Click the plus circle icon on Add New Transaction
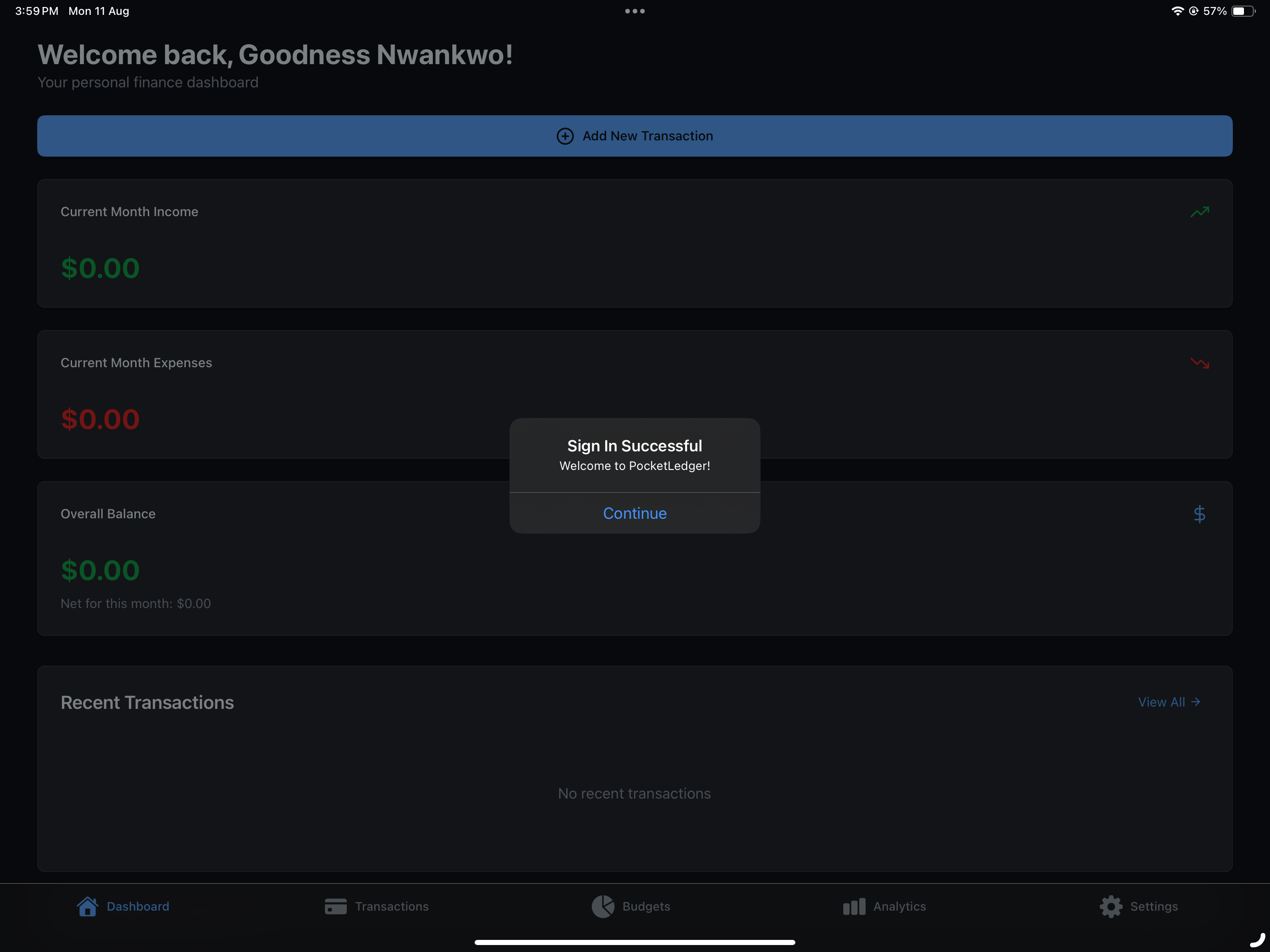1270x952 pixels. (x=565, y=136)
